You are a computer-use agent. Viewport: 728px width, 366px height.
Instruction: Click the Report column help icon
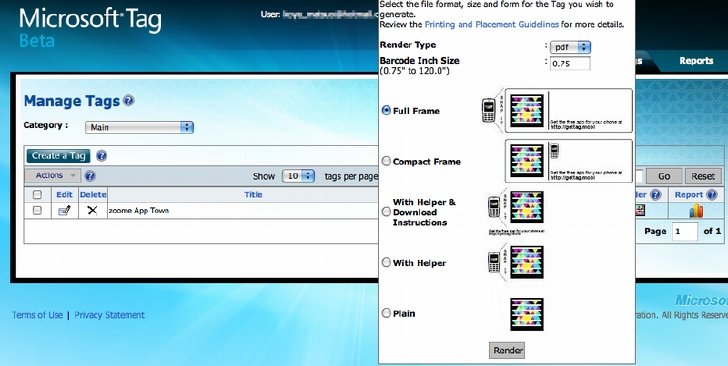(x=711, y=195)
